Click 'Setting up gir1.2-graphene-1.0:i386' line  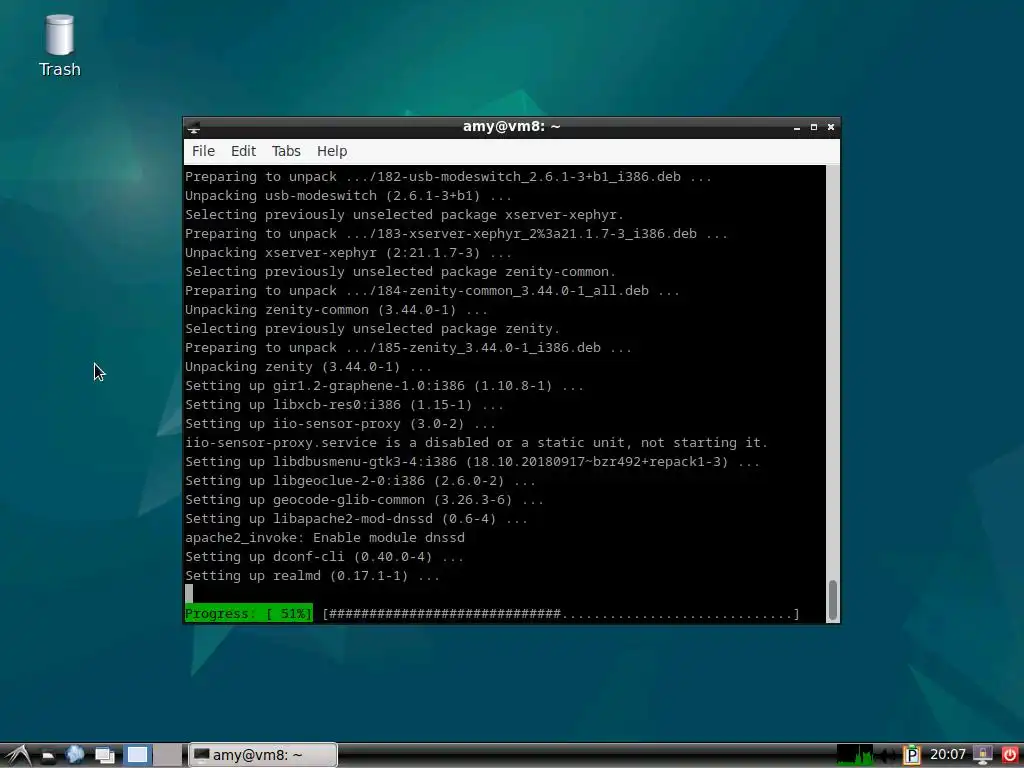click(x=384, y=386)
